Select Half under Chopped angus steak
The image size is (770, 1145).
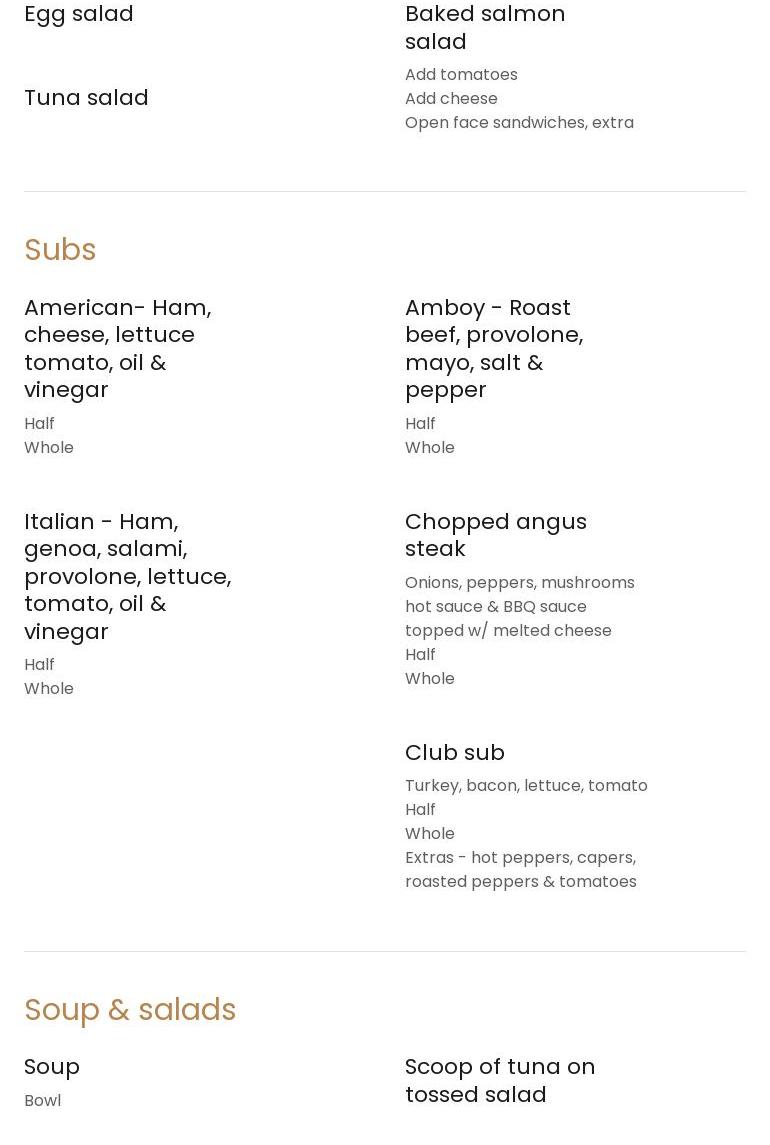[420, 654]
